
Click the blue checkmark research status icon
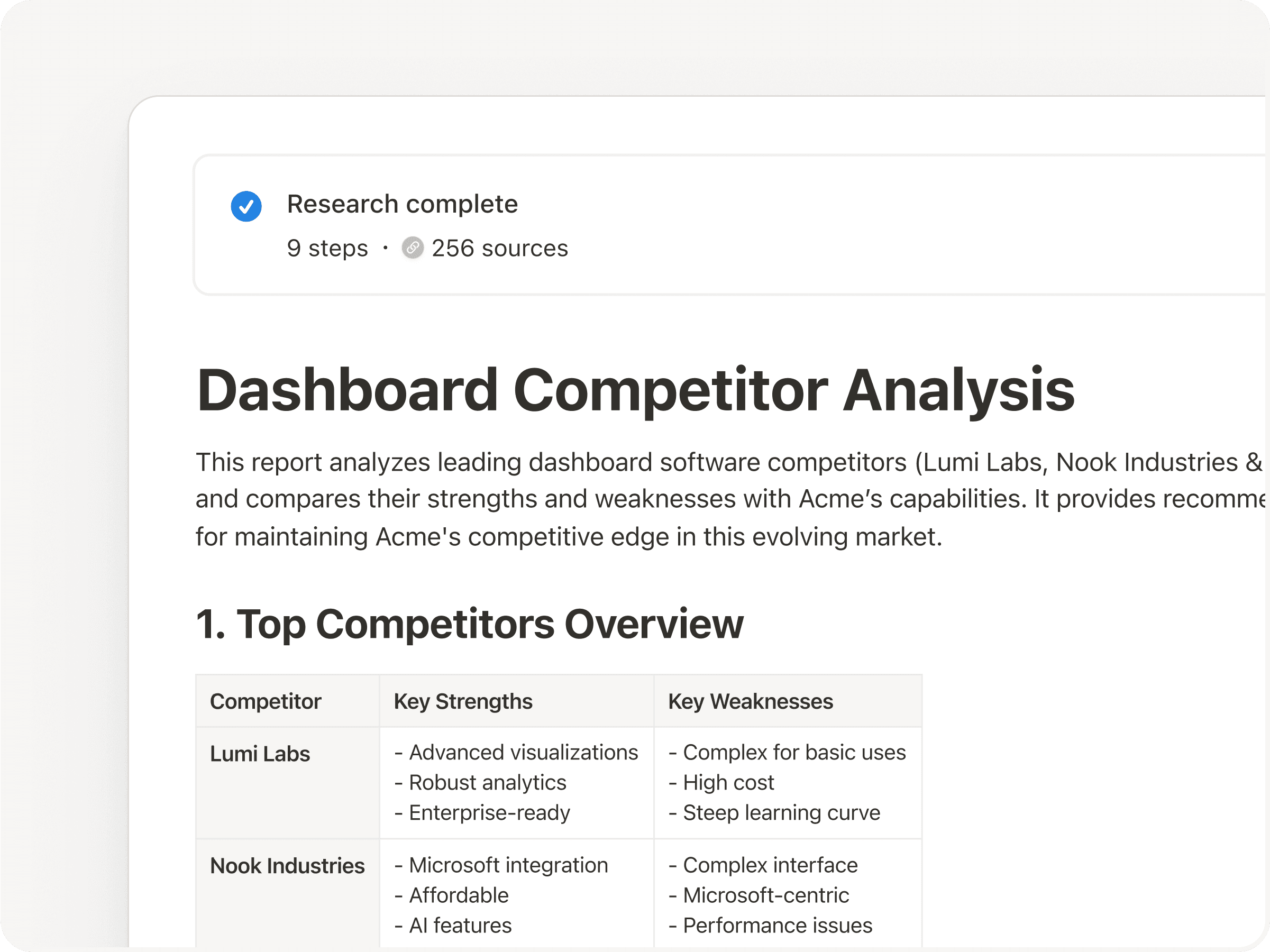[x=246, y=206]
